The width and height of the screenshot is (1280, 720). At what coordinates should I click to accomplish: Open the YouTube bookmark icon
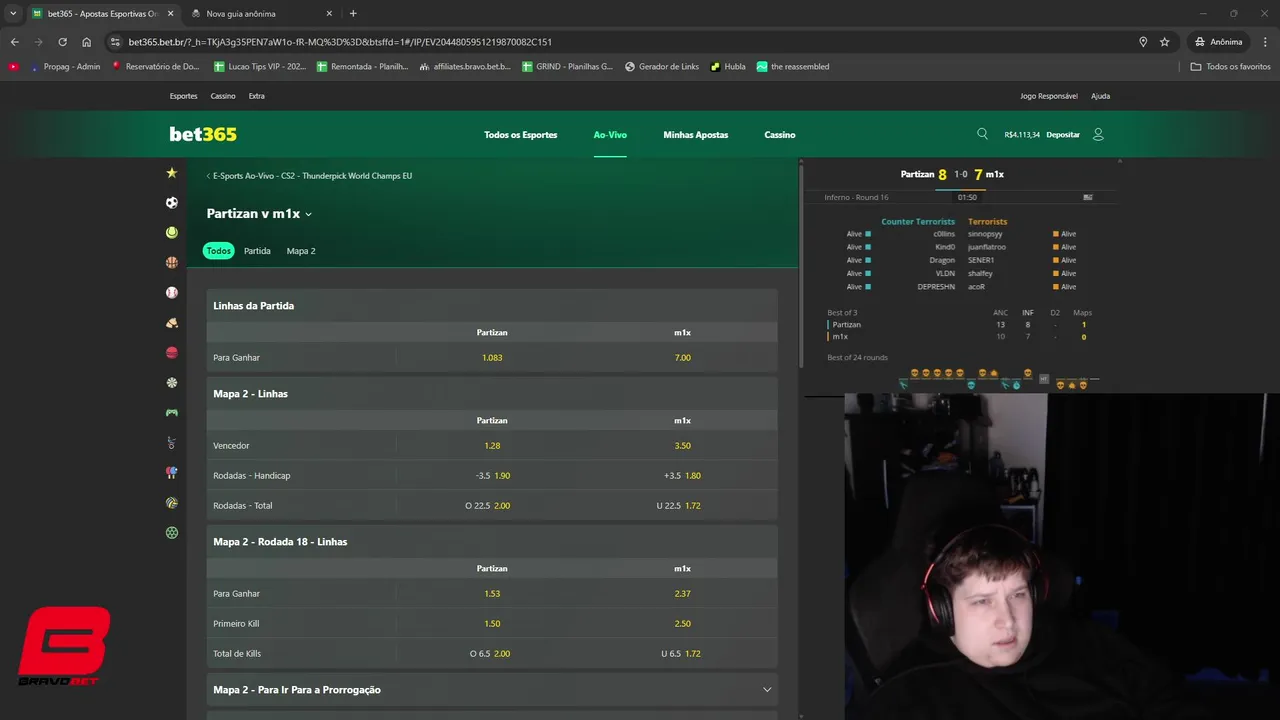13,67
